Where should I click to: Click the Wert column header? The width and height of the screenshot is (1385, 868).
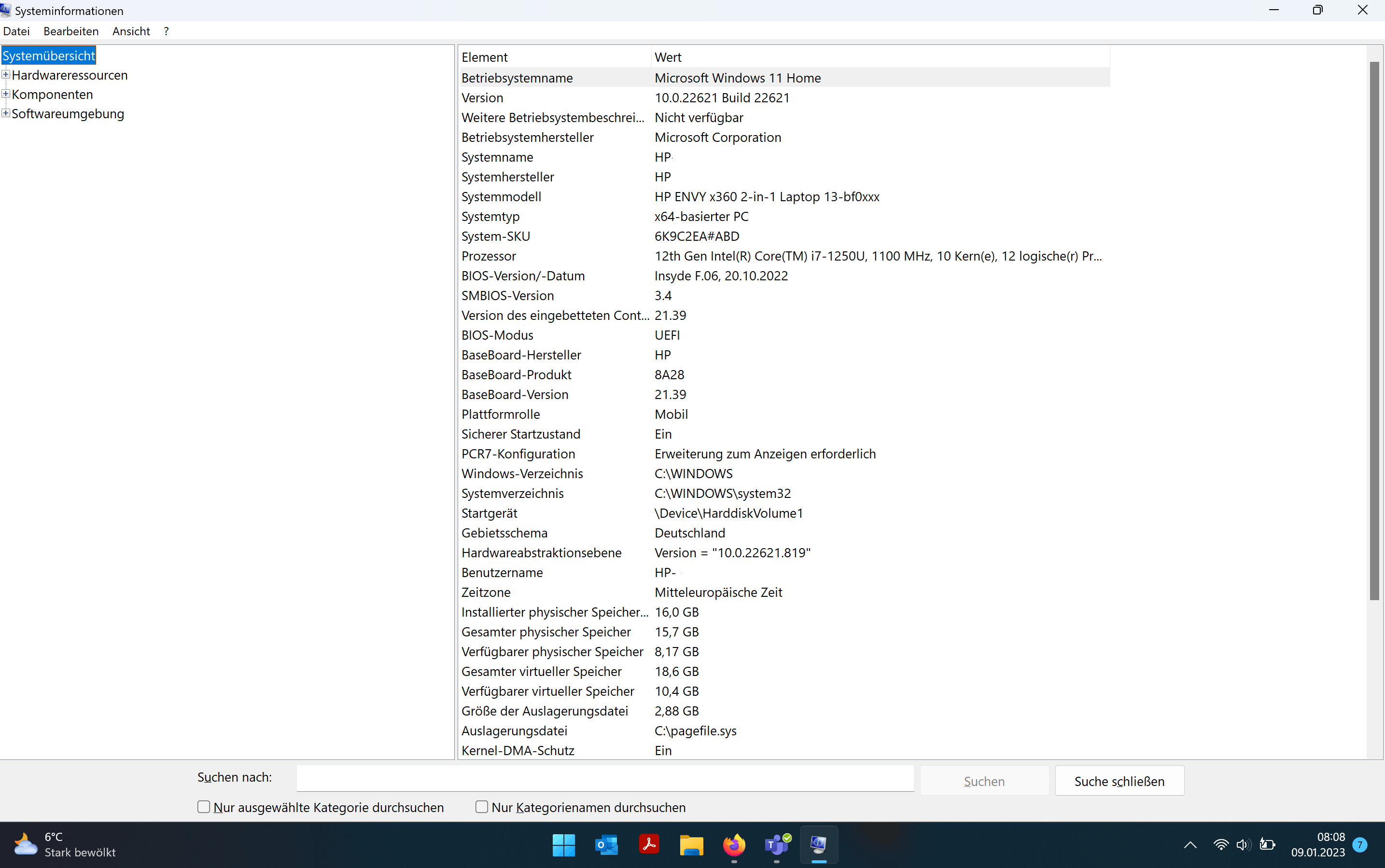[881, 57]
